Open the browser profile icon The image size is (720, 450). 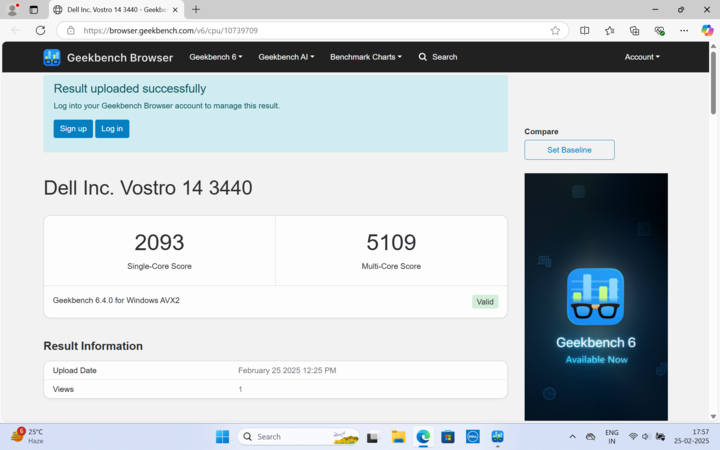tap(13, 9)
